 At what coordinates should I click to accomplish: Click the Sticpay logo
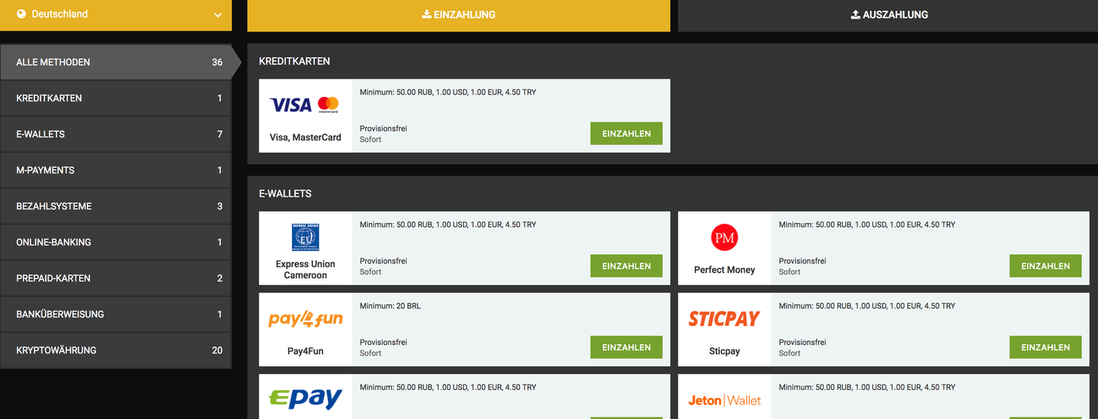pos(724,320)
